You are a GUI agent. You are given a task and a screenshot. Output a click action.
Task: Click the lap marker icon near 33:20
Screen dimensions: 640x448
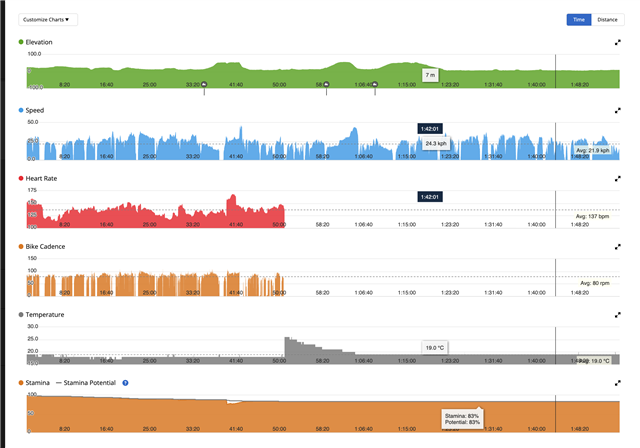pos(204,86)
